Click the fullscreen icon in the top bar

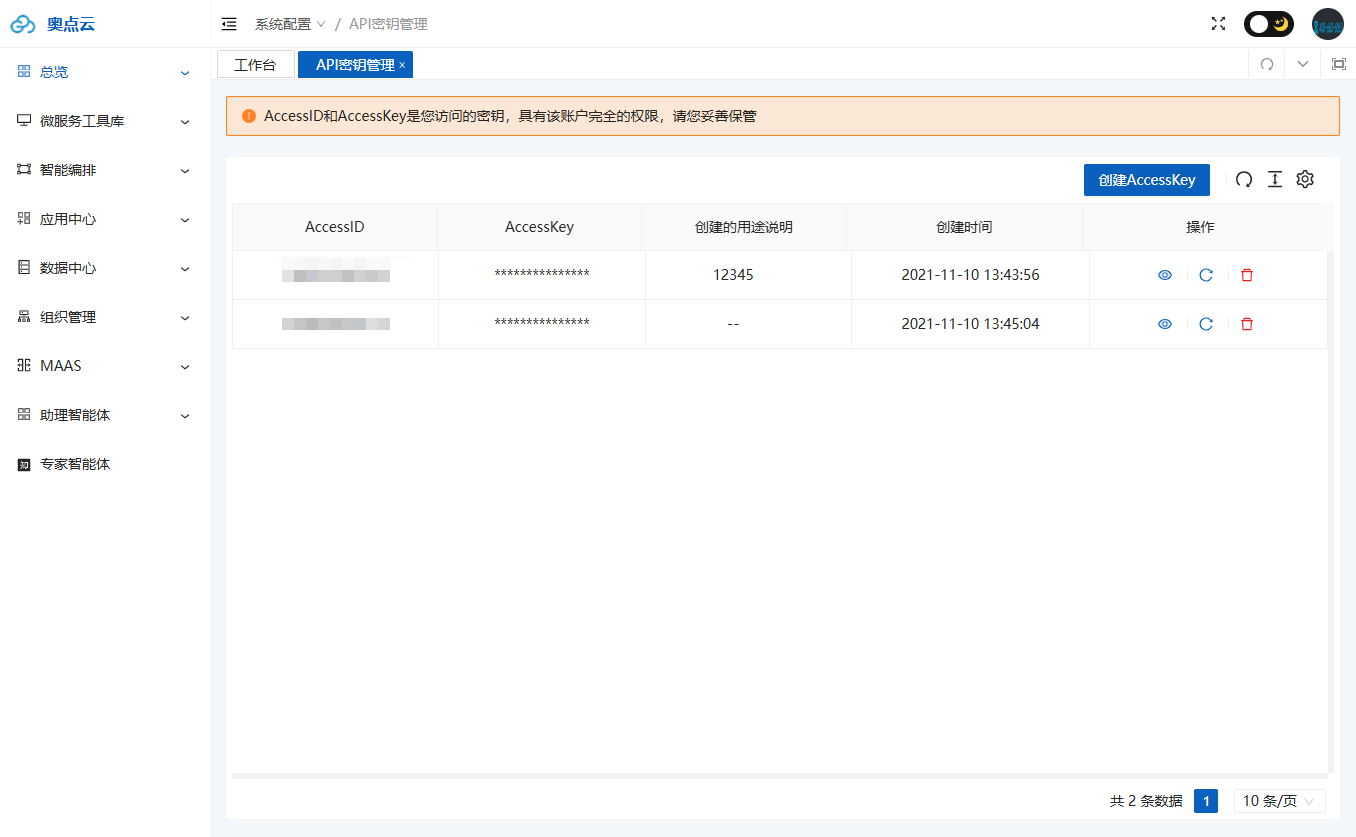click(x=1218, y=24)
